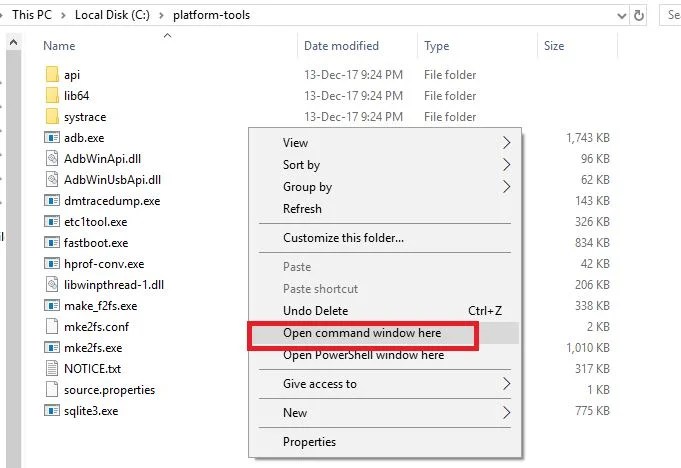Click the refresh button beside address bar
The width and height of the screenshot is (681, 468).
tap(640, 15)
